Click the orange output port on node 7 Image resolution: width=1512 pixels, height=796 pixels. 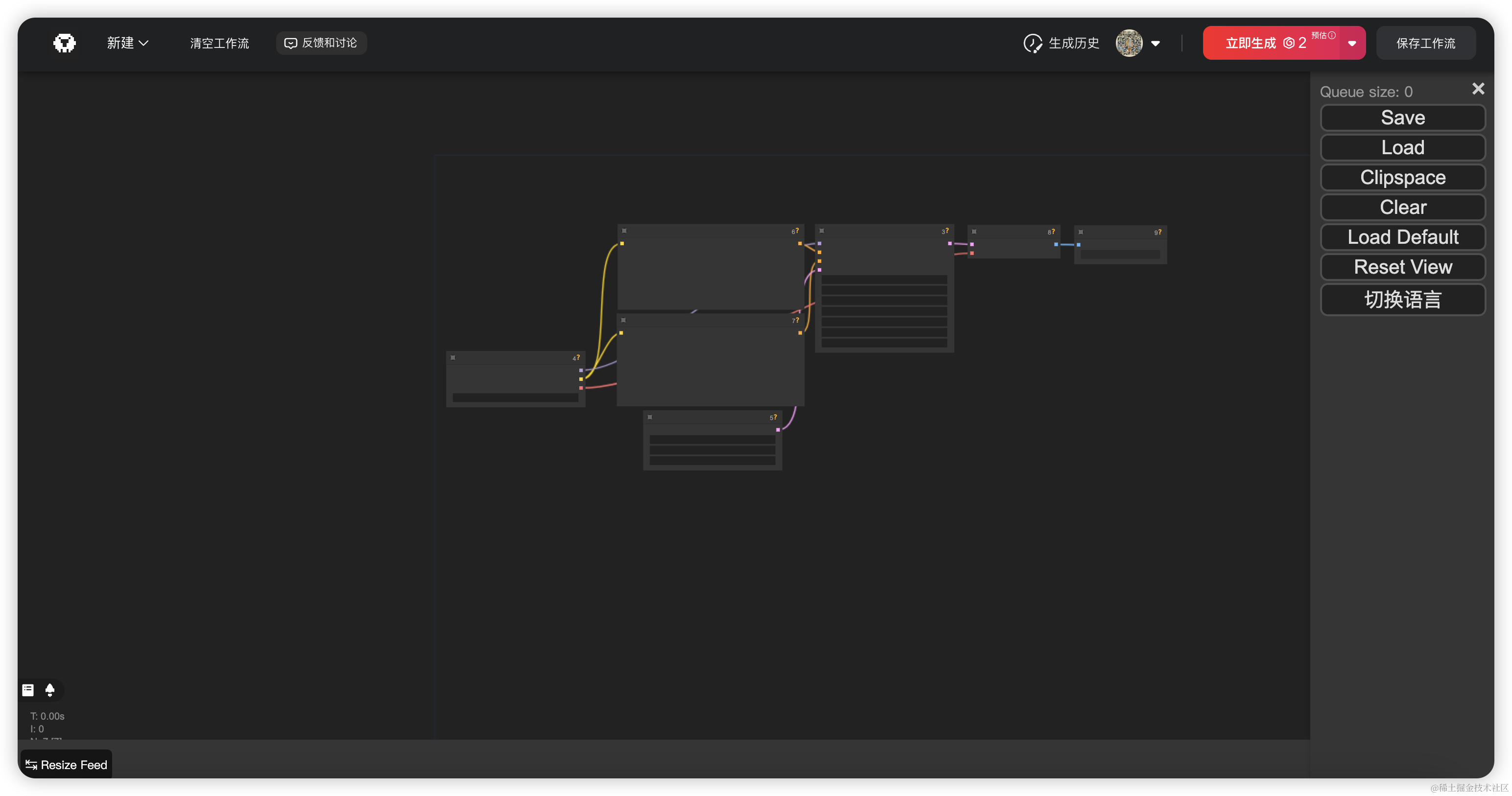(x=800, y=333)
